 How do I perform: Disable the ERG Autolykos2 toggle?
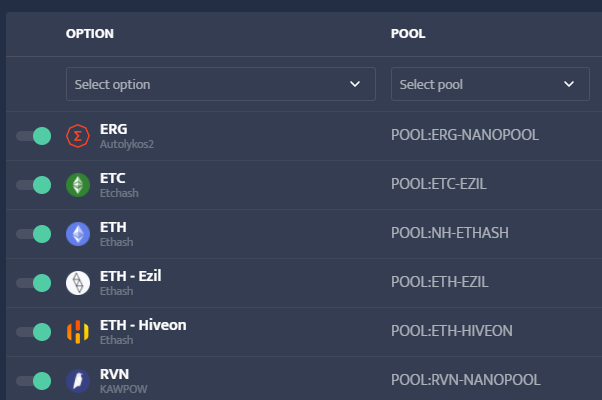pos(33,136)
